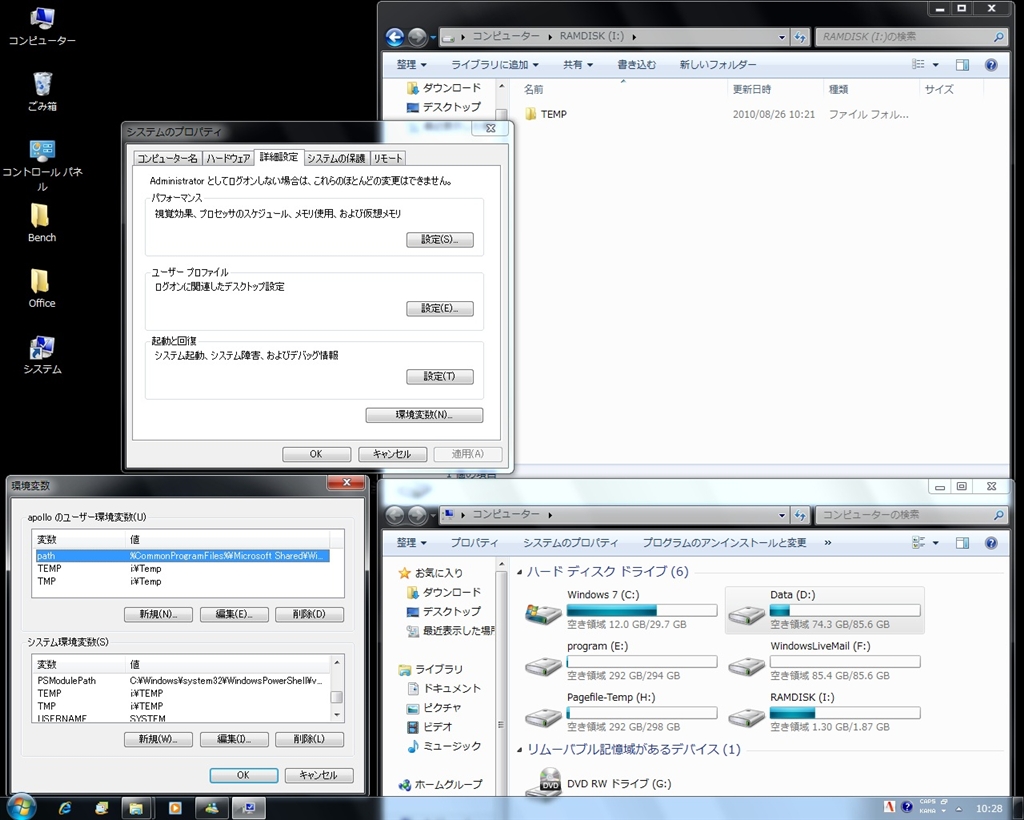The width and height of the screenshot is (1024, 820).
Task: Open the ごみ箱 recycle bin icon
Action: click(42, 92)
